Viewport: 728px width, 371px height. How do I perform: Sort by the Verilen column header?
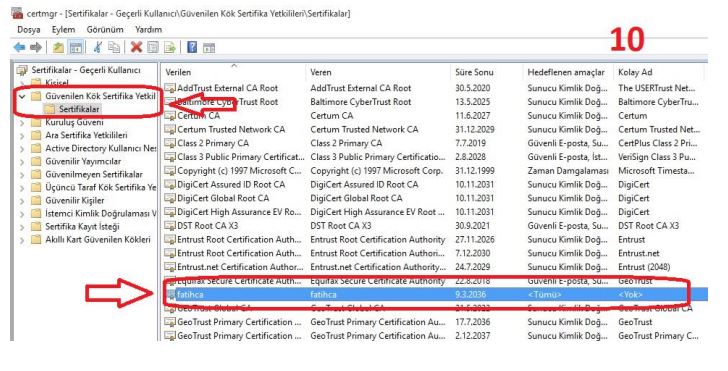click(x=234, y=72)
